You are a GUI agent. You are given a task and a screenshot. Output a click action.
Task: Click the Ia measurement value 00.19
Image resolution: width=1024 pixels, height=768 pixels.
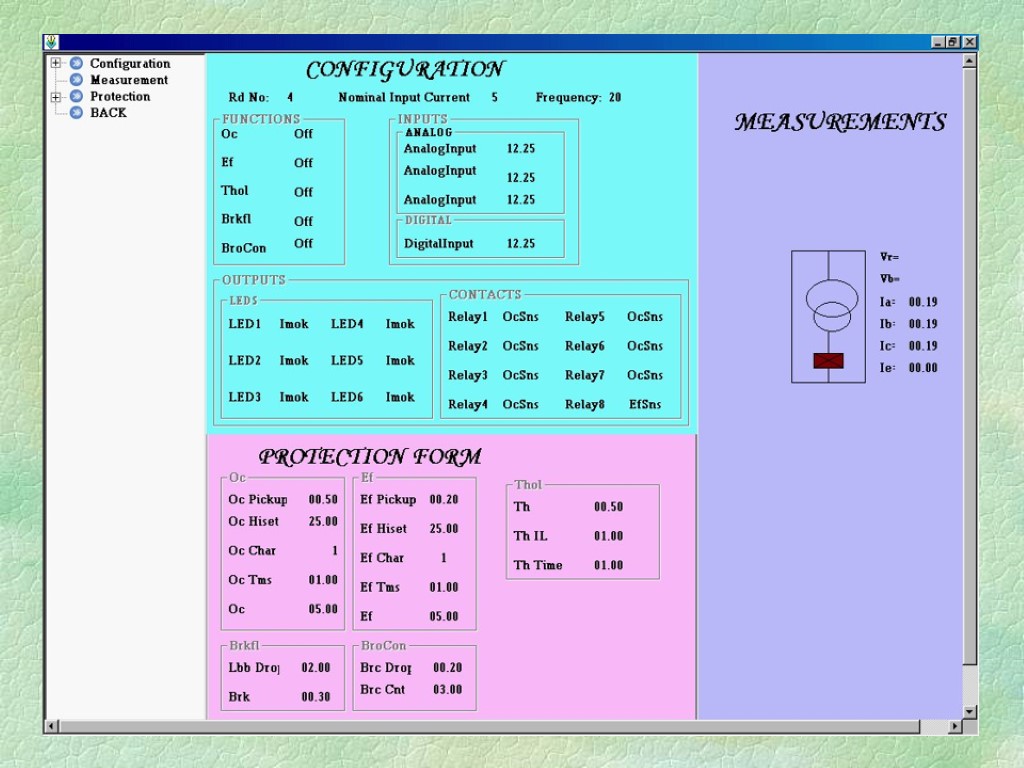[x=923, y=302]
